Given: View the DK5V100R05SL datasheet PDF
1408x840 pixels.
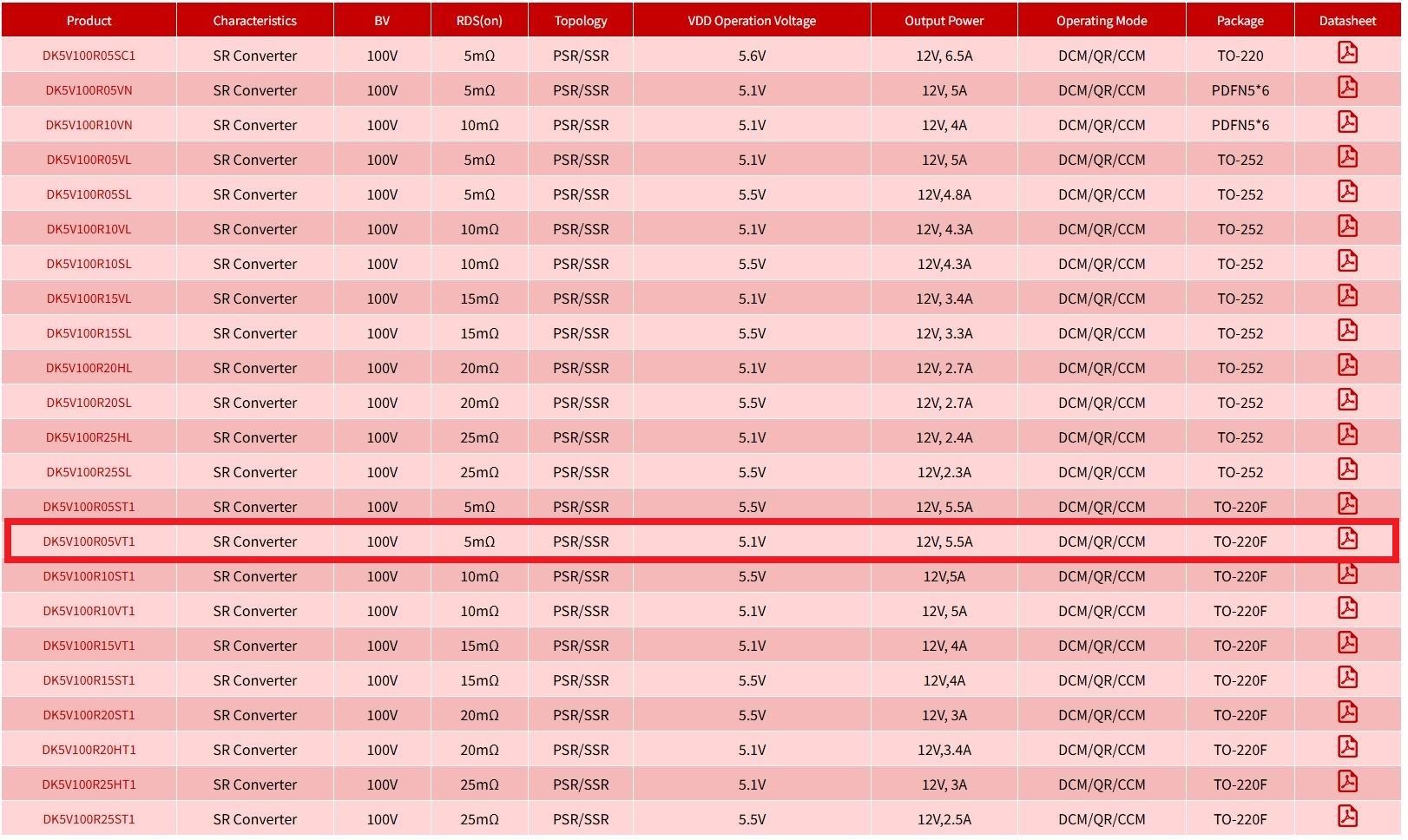Looking at the screenshot, I should click(x=1347, y=193).
